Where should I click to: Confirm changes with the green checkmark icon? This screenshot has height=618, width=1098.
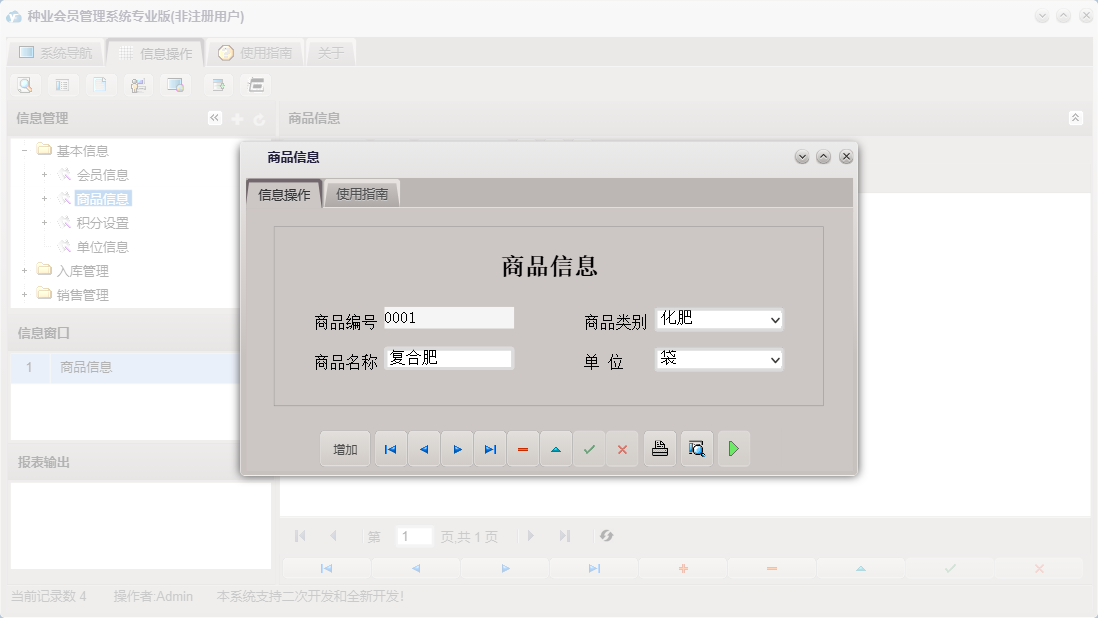pos(589,448)
